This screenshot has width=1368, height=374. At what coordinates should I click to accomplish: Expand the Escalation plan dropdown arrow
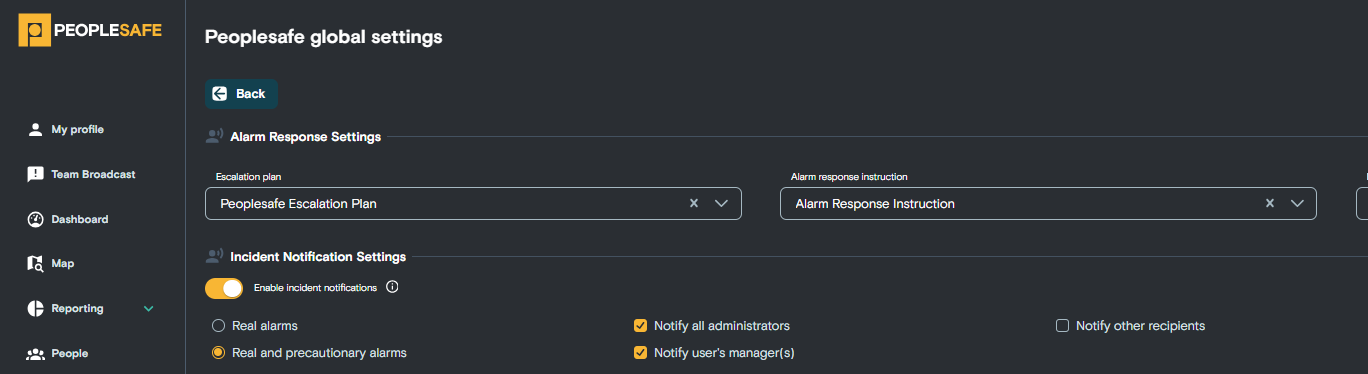point(722,203)
